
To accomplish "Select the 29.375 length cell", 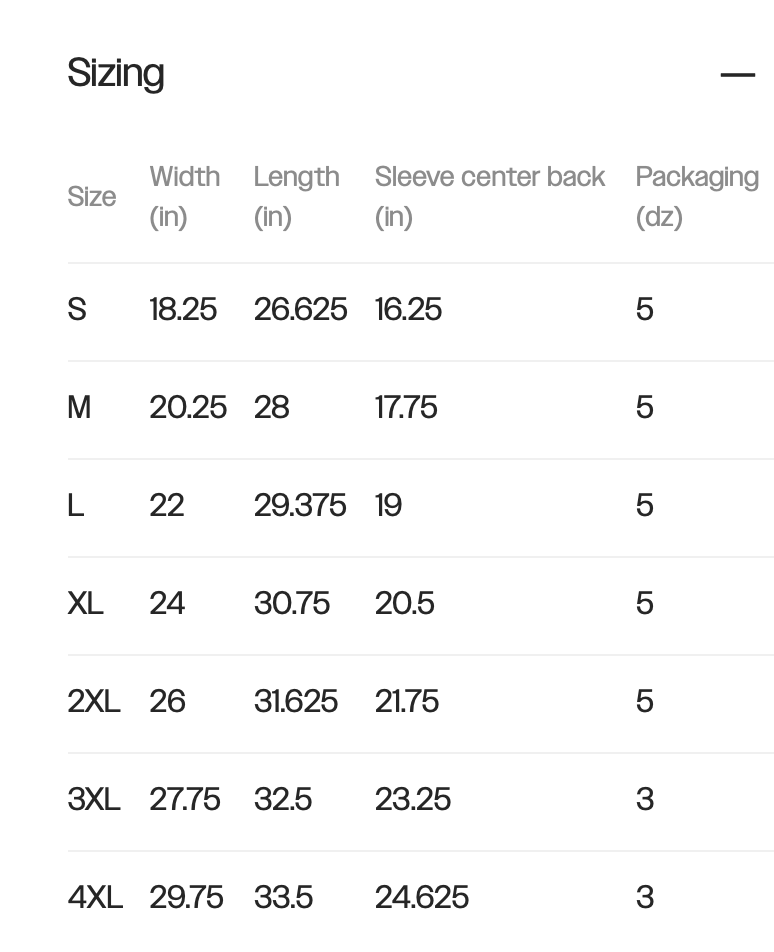I will pyautogui.click(x=300, y=506).
